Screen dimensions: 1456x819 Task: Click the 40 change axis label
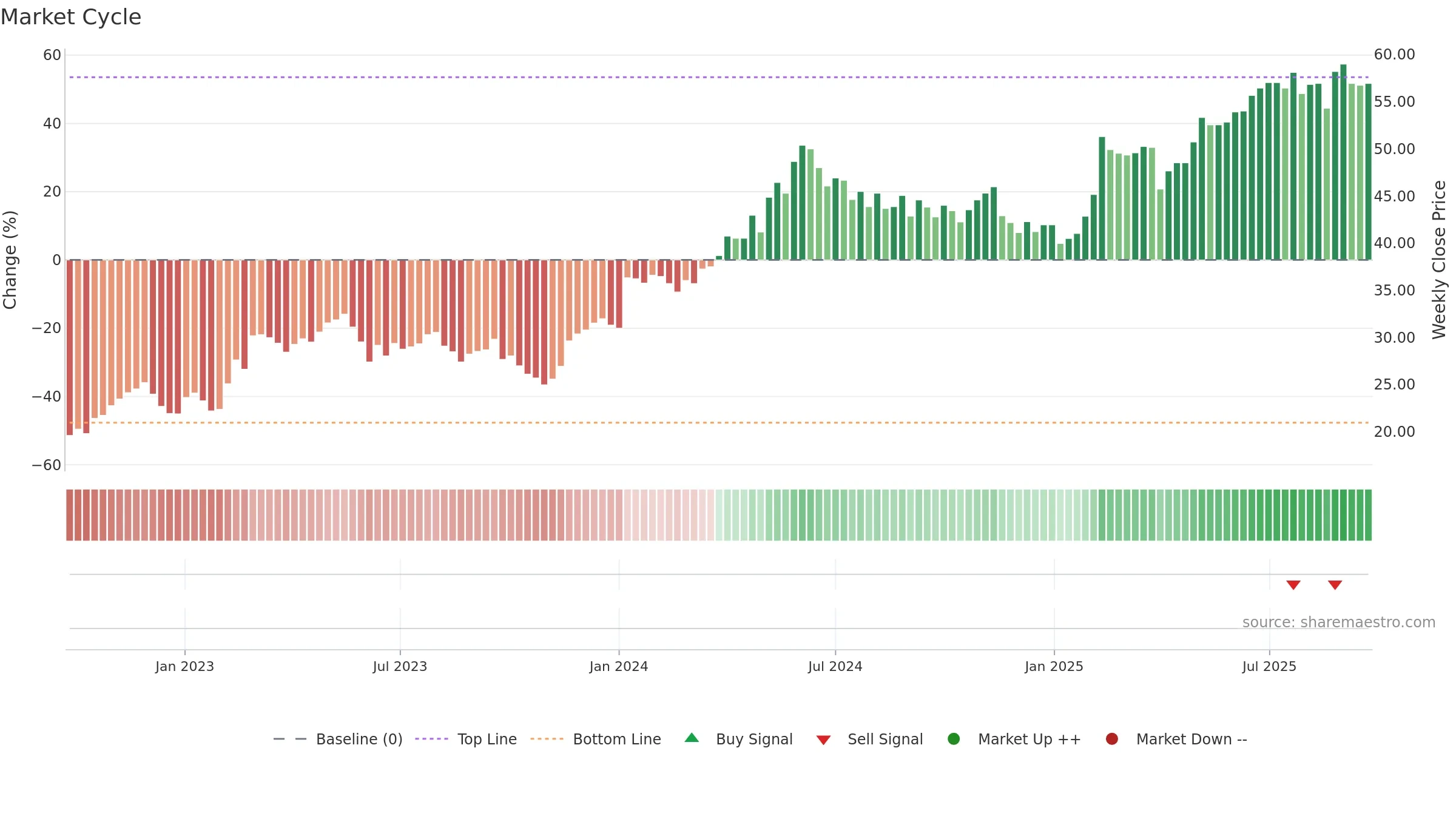click(52, 123)
